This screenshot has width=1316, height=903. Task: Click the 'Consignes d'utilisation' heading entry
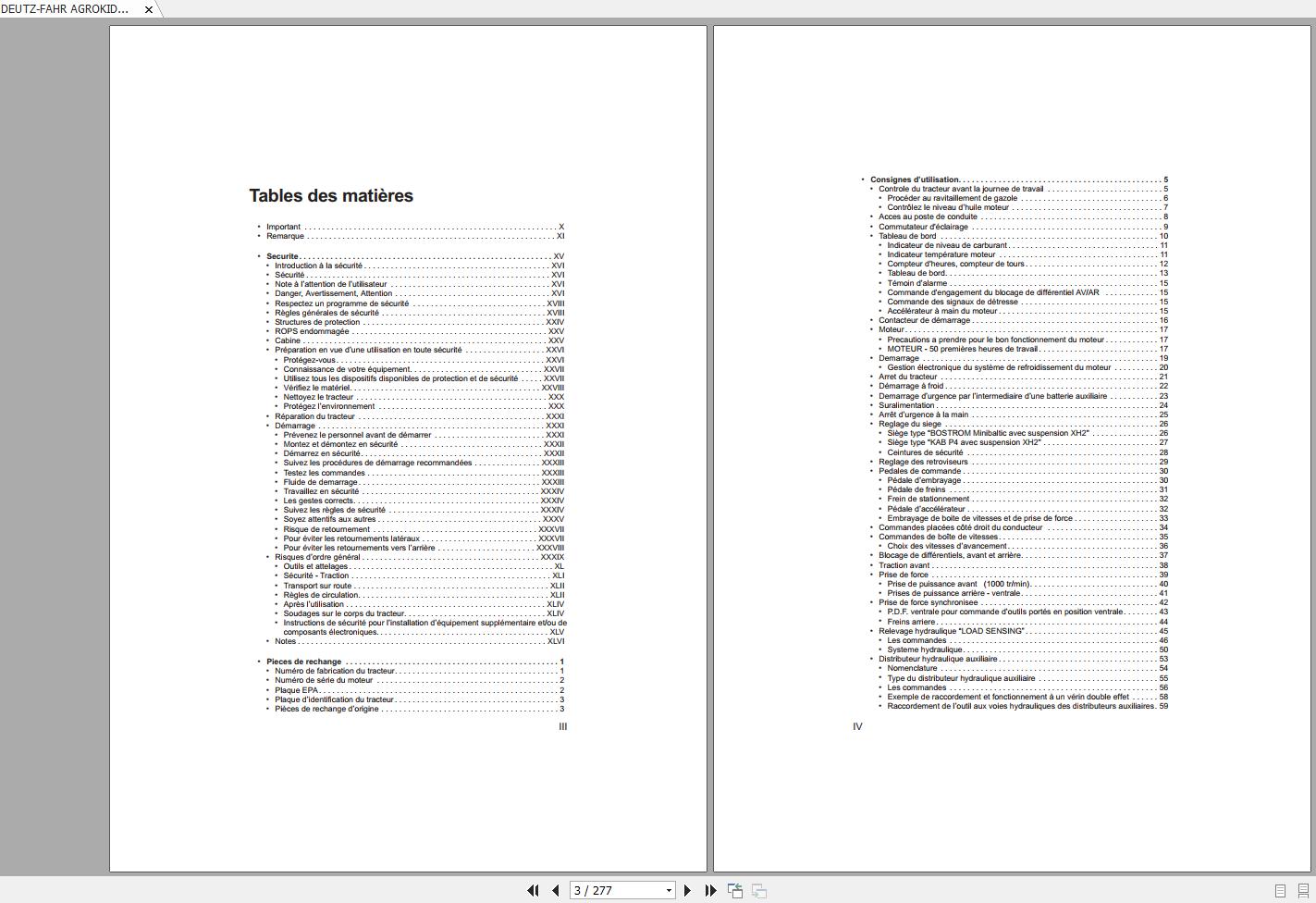915,179
